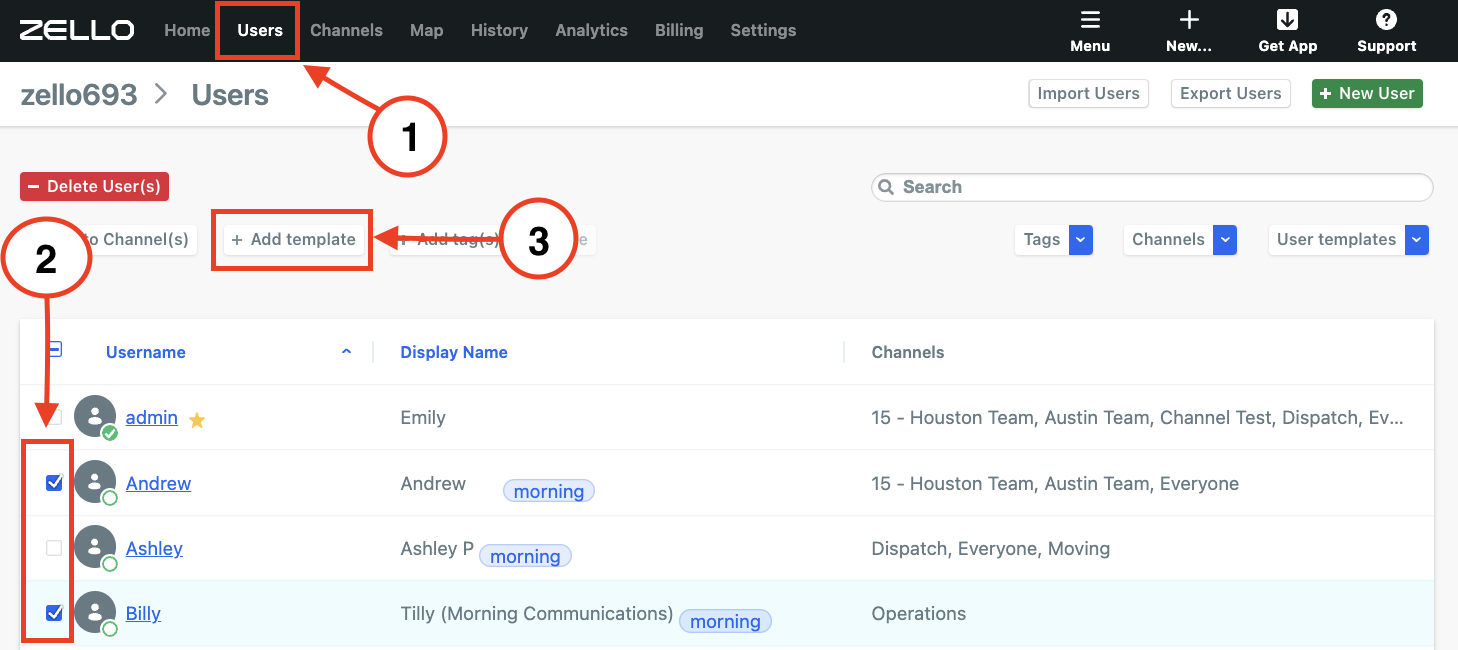
Task: Click the morning tag on Andrew's row
Action: [x=549, y=491]
